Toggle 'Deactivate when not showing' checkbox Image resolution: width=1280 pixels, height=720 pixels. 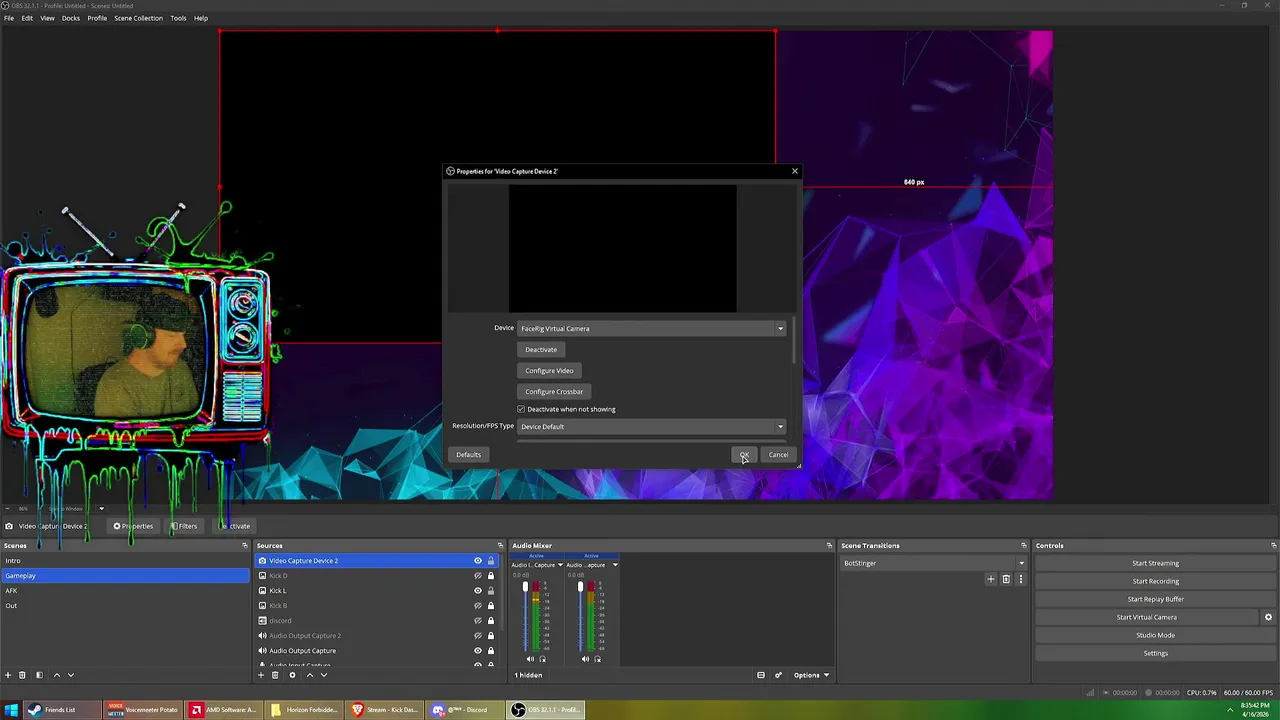click(x=521, y=409)
